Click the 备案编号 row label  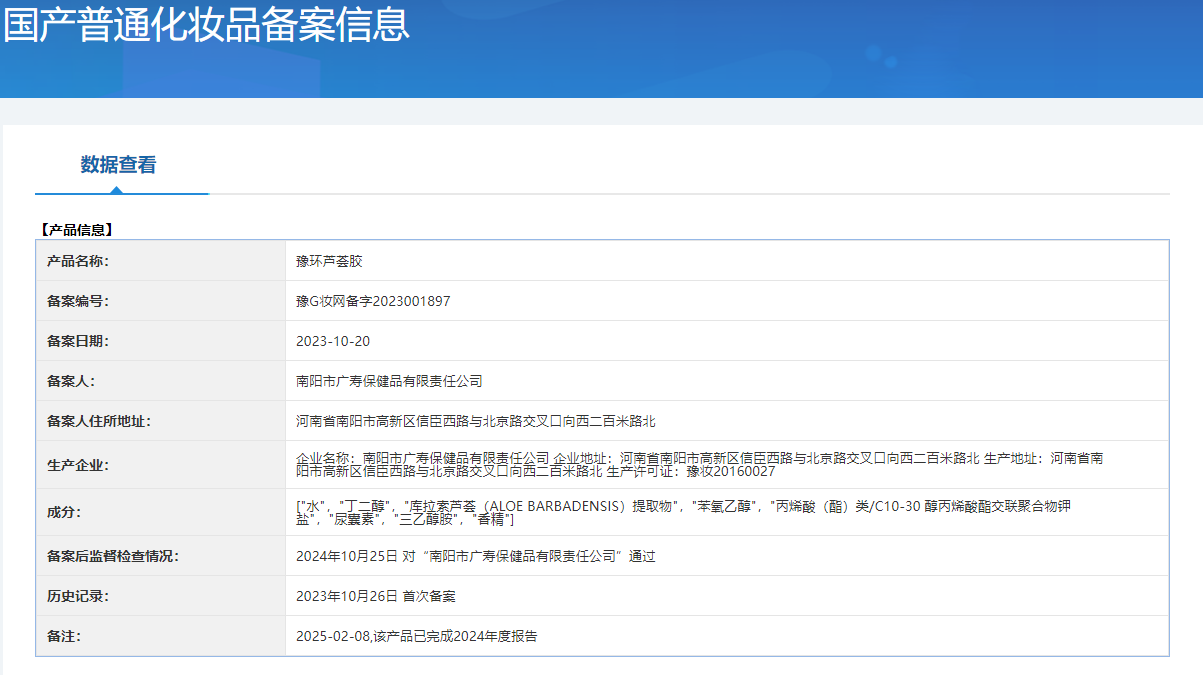[78, 301]
